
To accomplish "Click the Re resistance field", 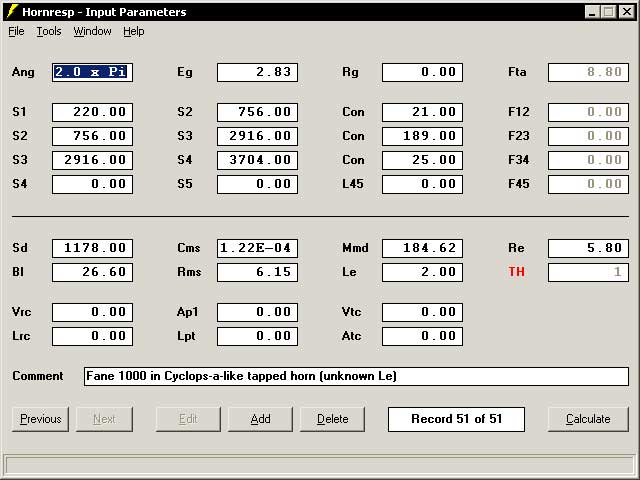I will click(x=588, y=248).
